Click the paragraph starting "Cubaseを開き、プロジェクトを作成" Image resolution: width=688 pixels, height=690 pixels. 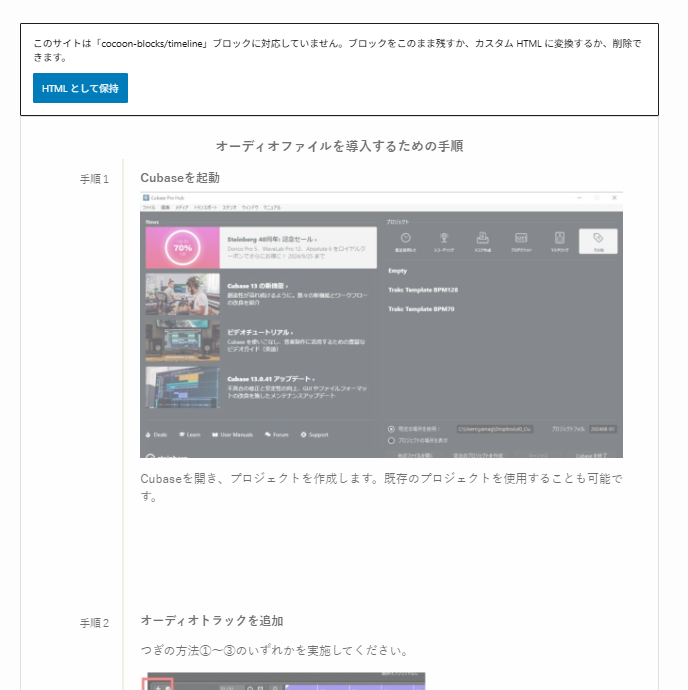click(x=381, y=487)
